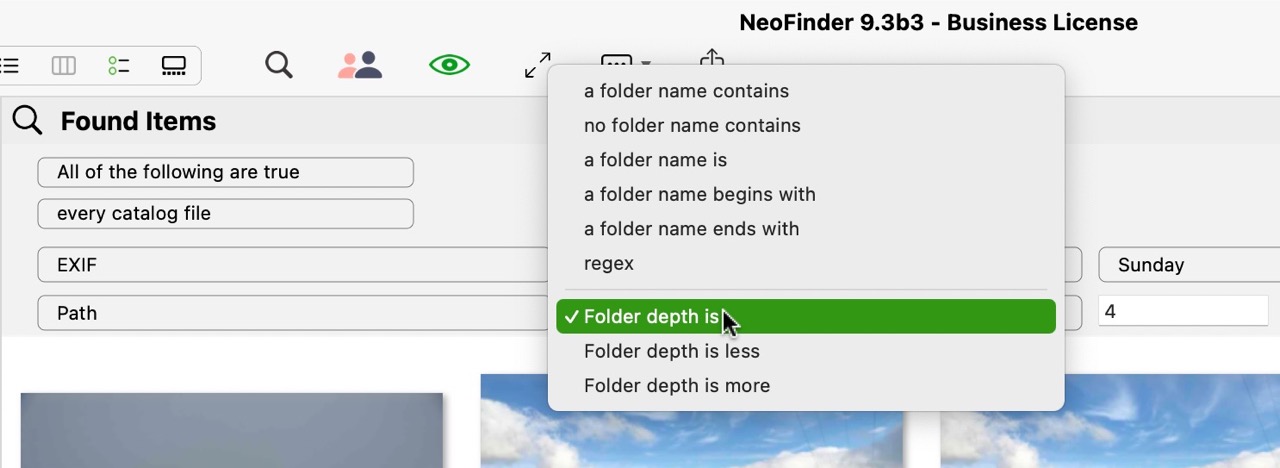Choose the 'regex' menu option

[x=806, y=263]
